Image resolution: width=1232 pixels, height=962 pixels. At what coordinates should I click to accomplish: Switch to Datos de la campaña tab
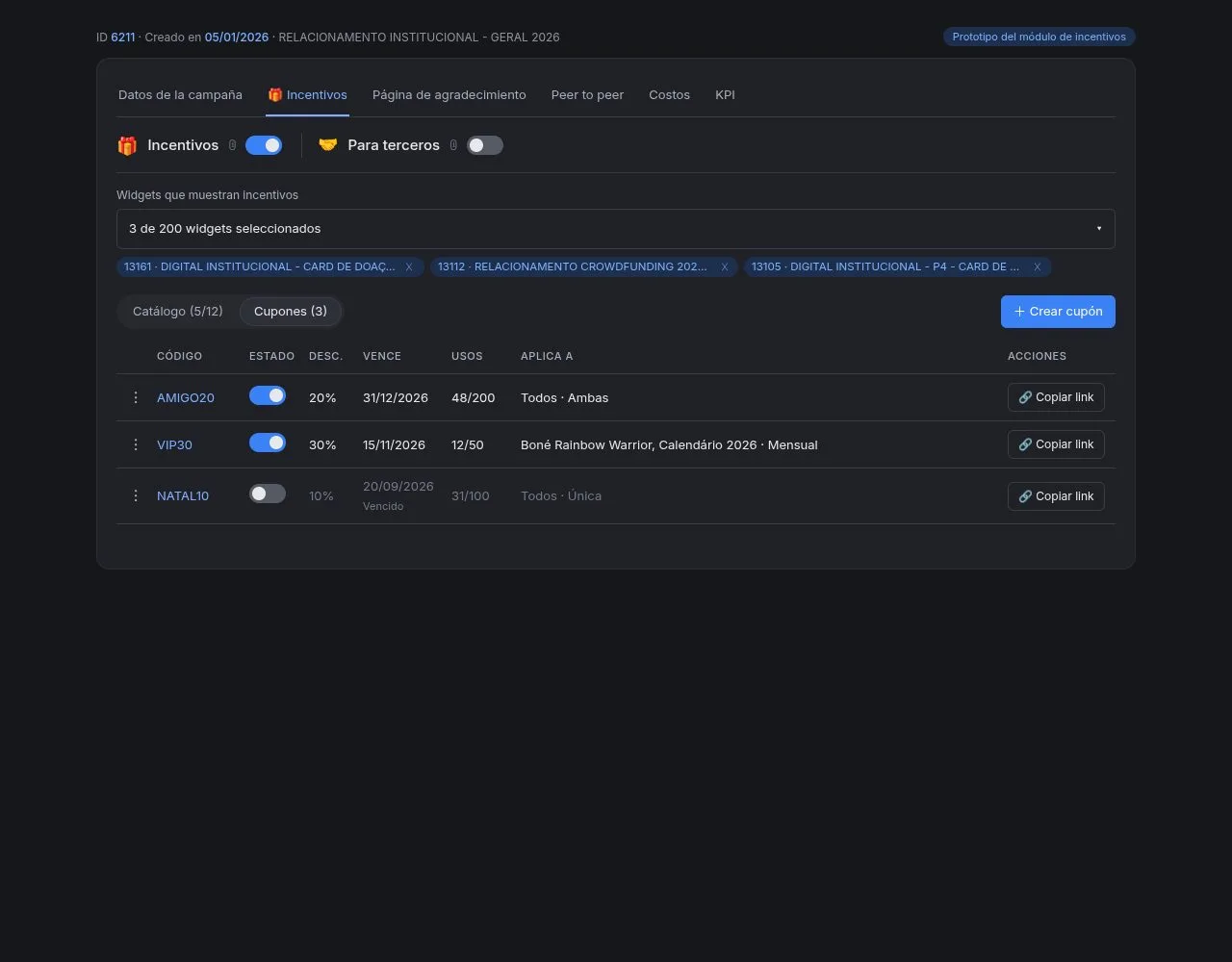point(180,95)
